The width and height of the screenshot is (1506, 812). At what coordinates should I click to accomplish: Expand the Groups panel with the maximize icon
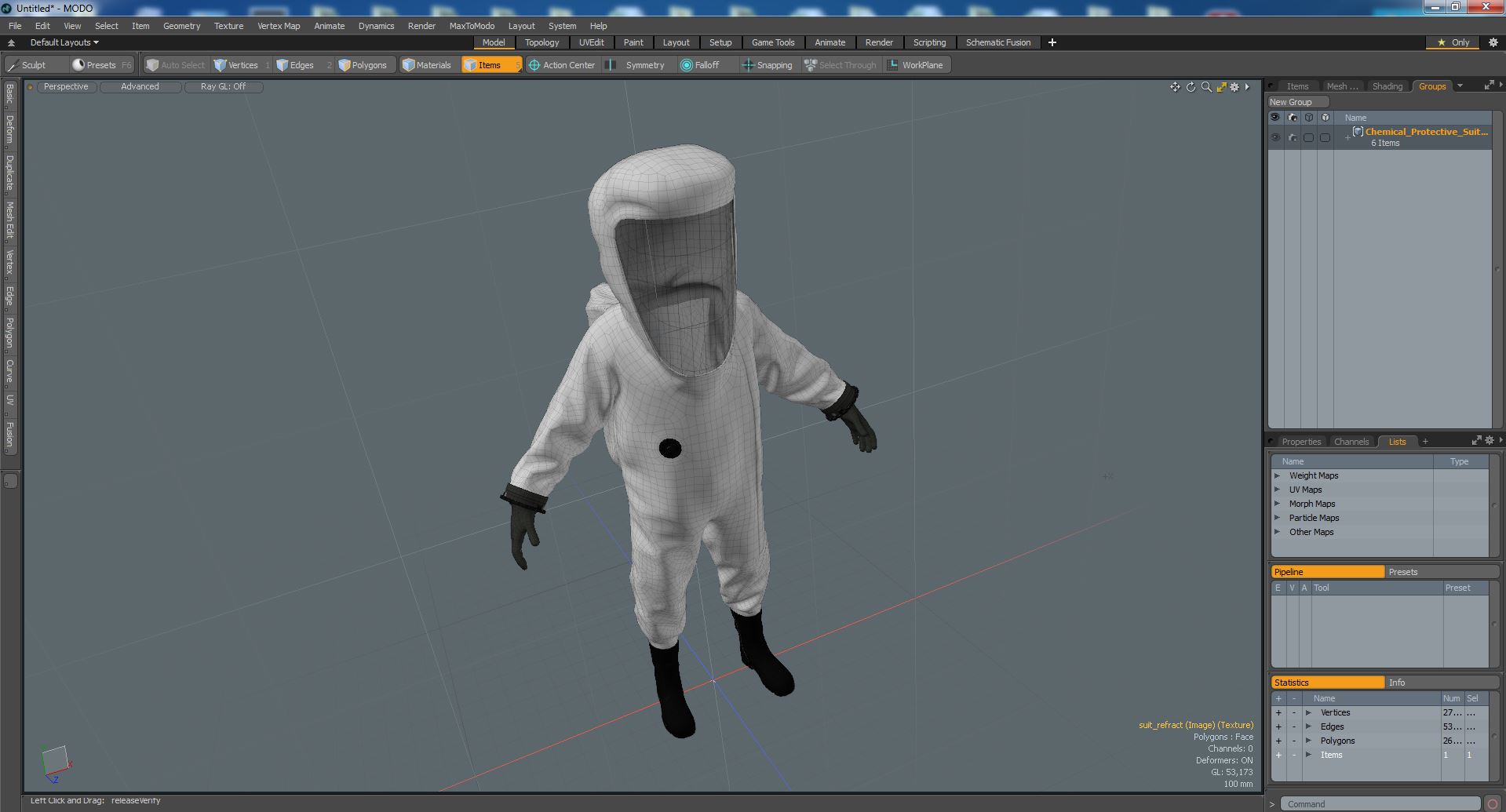1489,86
